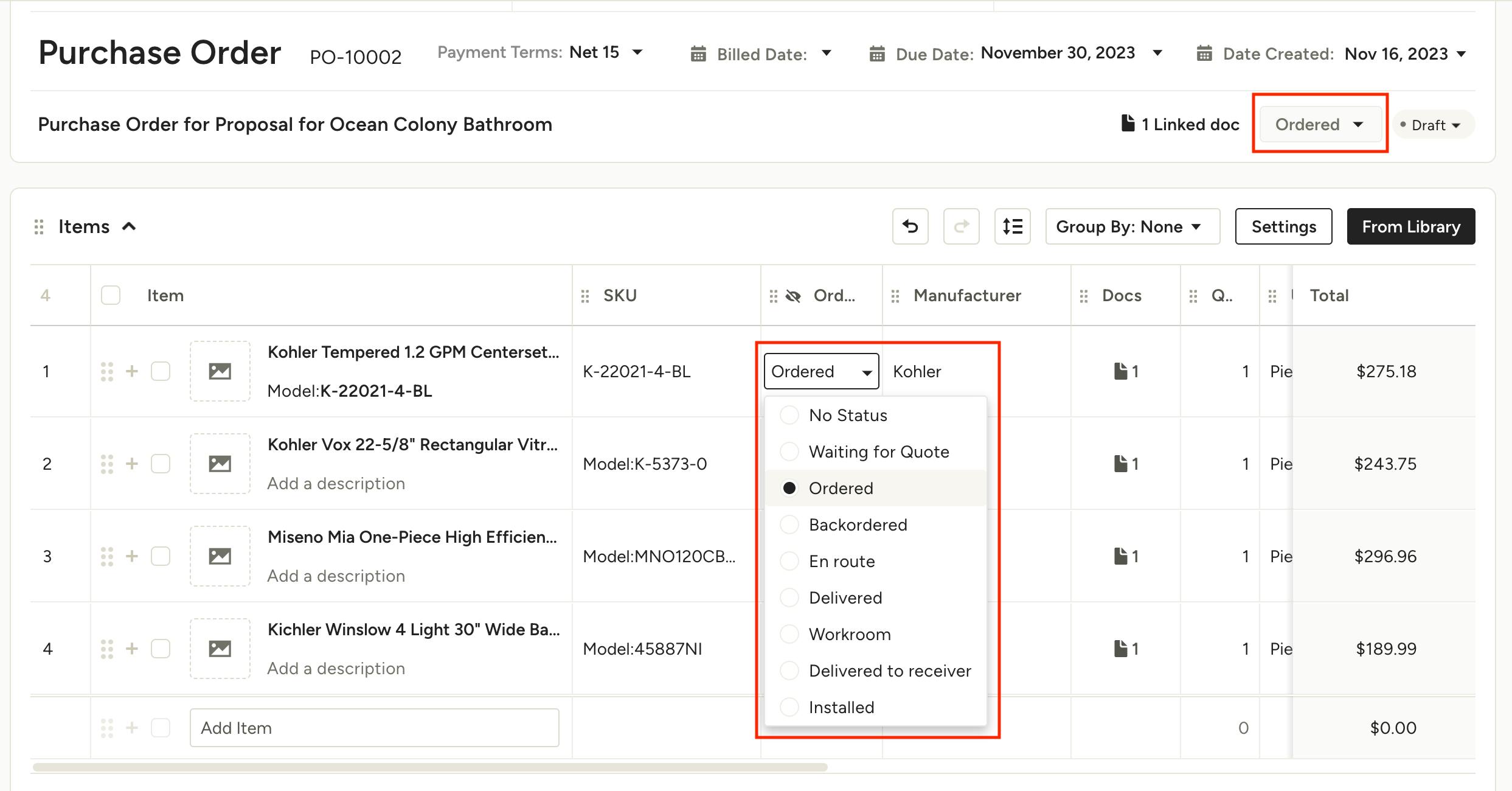Click the undo icon above the Items table
This screenshot has height=791, width=1512.
coord(910,226)
